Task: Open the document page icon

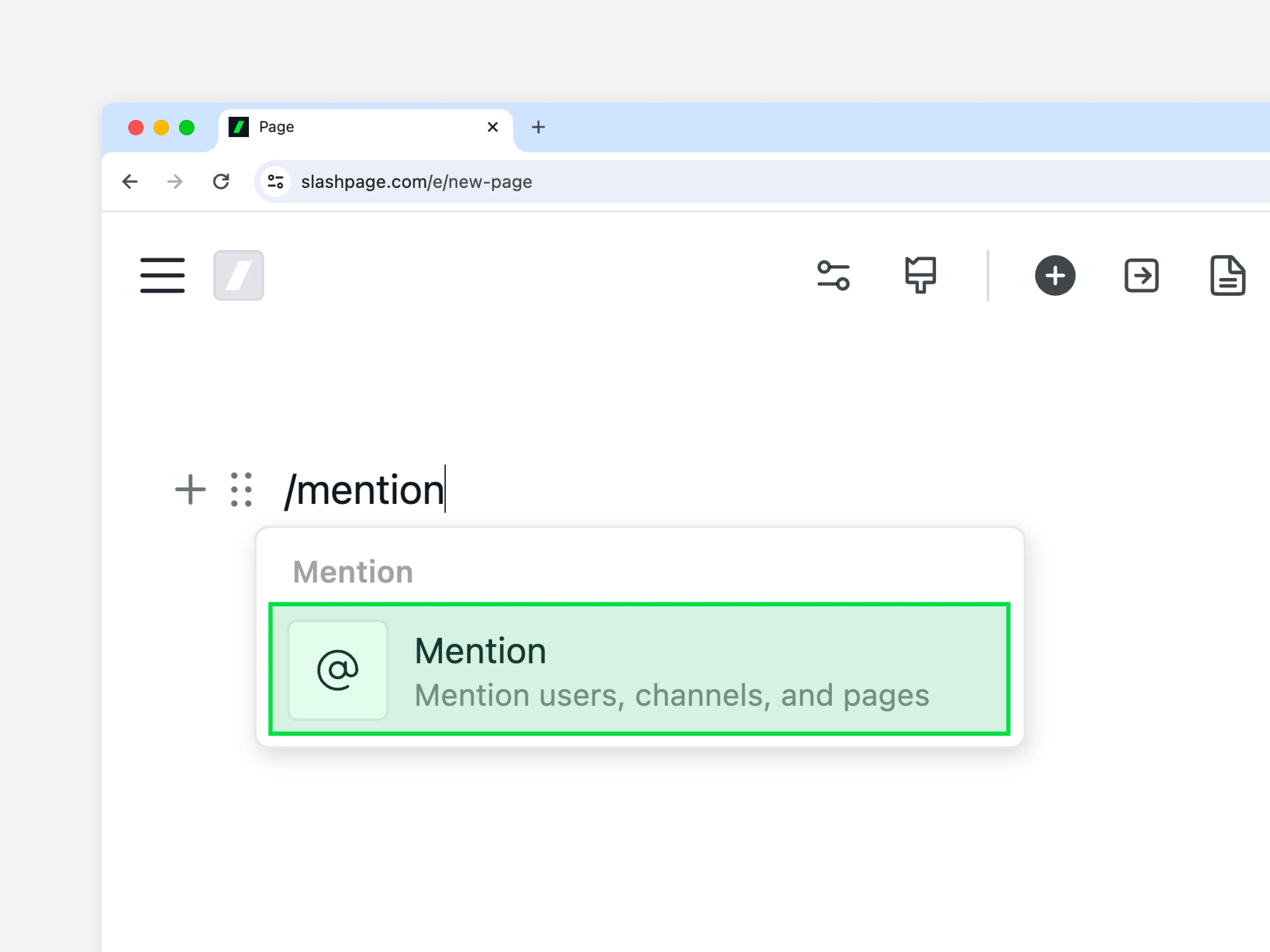Action: [x=1228, y=275]
